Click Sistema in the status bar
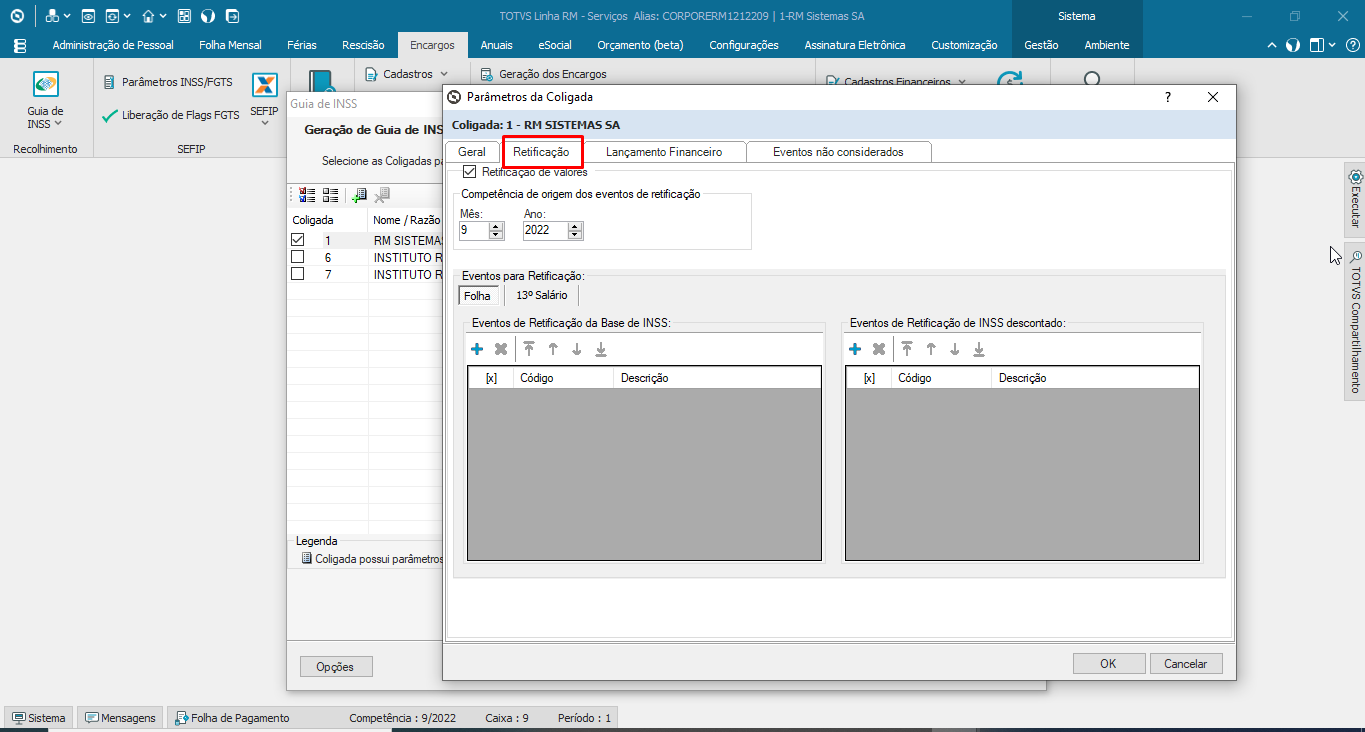The image size is (1365, 732). click(39, 718)
